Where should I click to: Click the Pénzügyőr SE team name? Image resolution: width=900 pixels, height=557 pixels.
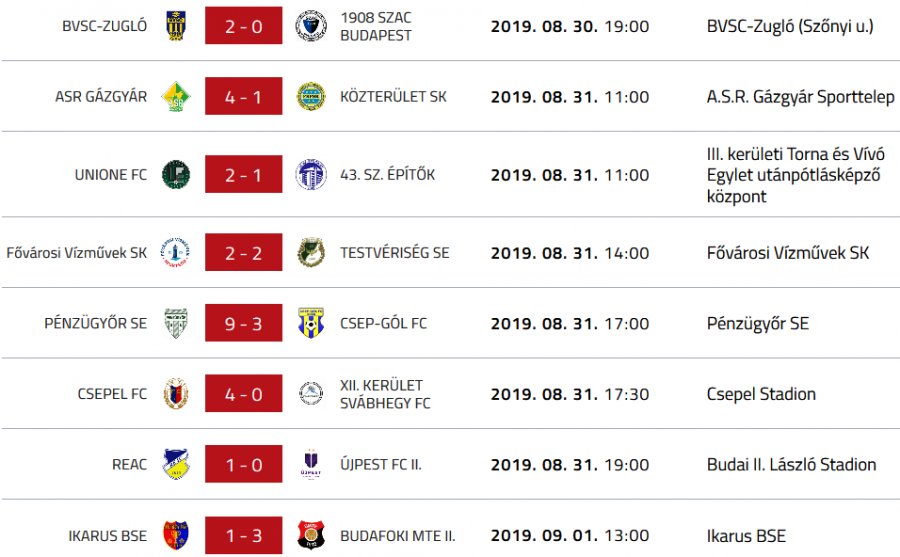96,324
